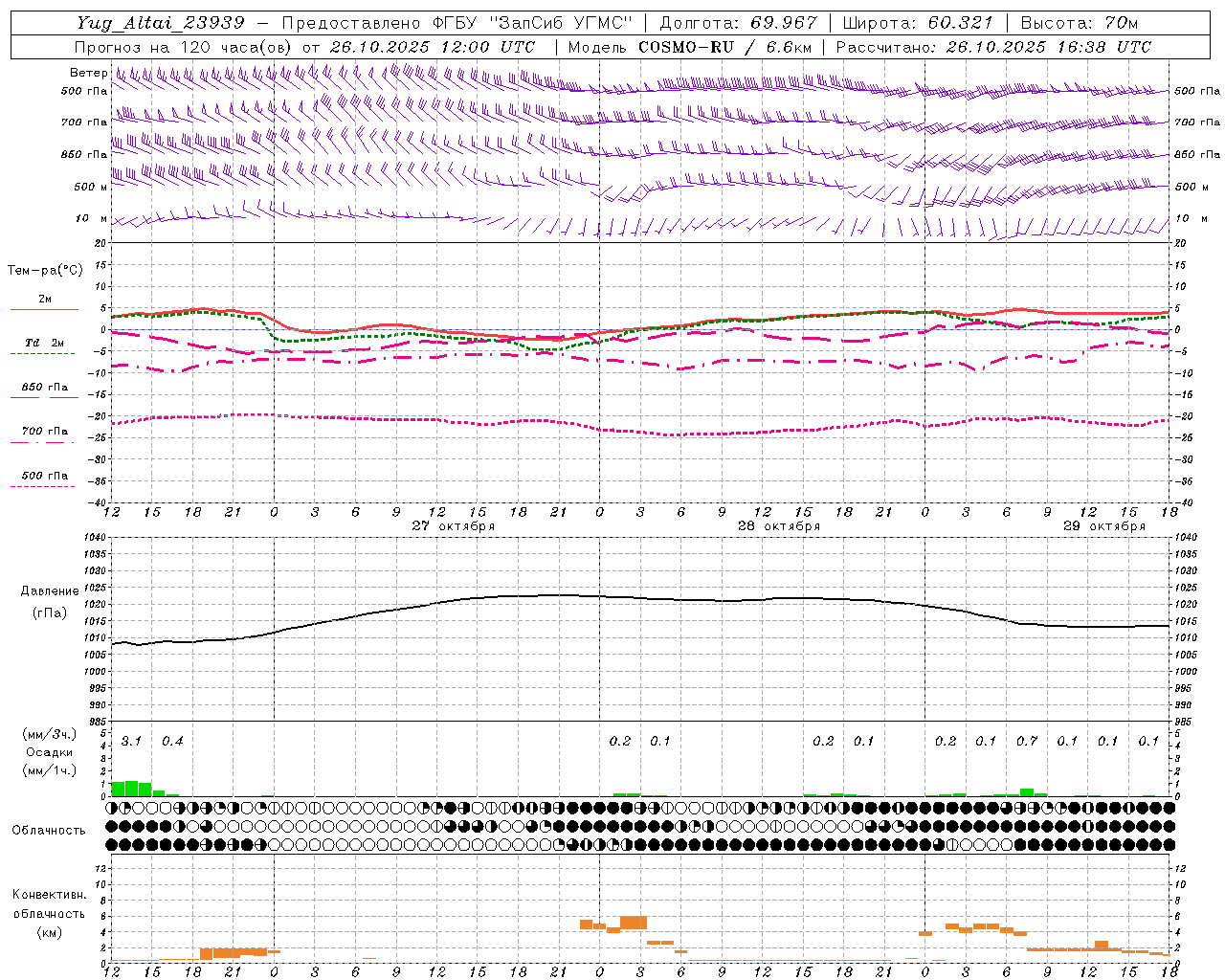Image resolution: width=1225 pixels, height=980 pixels.
Task: Click the "-40" value on left temperature axis
Action: pos(97,502)
